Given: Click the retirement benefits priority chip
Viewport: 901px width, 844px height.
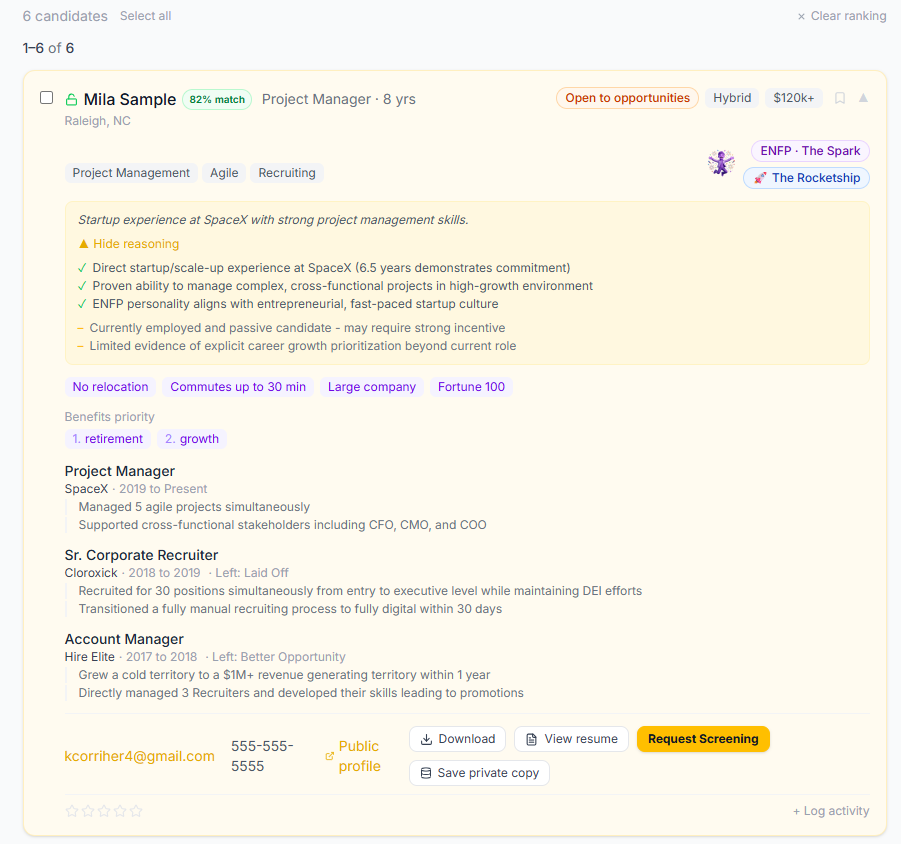Looking at the screenshot, I should (x=107, y=439).
